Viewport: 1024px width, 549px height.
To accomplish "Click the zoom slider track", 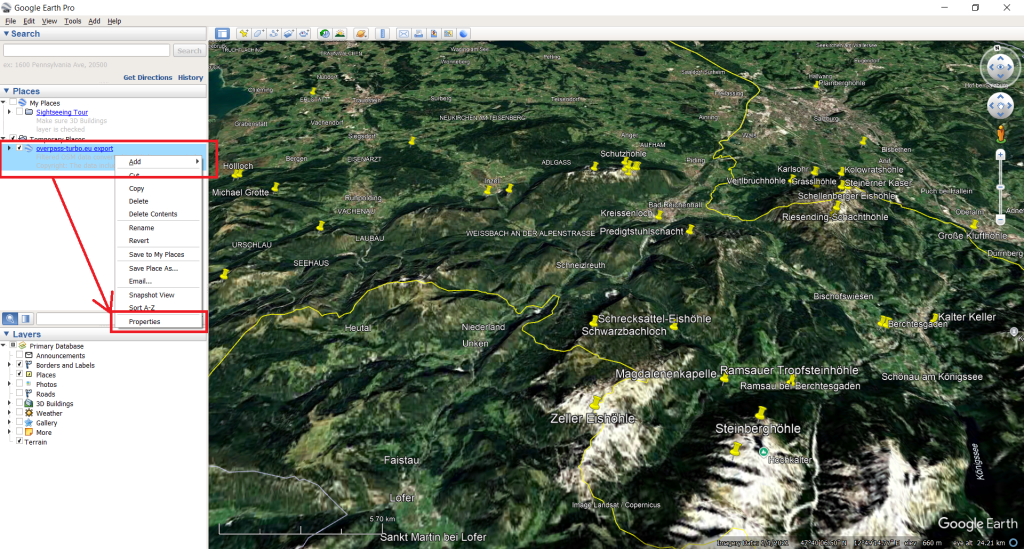I will [1000, 187].
